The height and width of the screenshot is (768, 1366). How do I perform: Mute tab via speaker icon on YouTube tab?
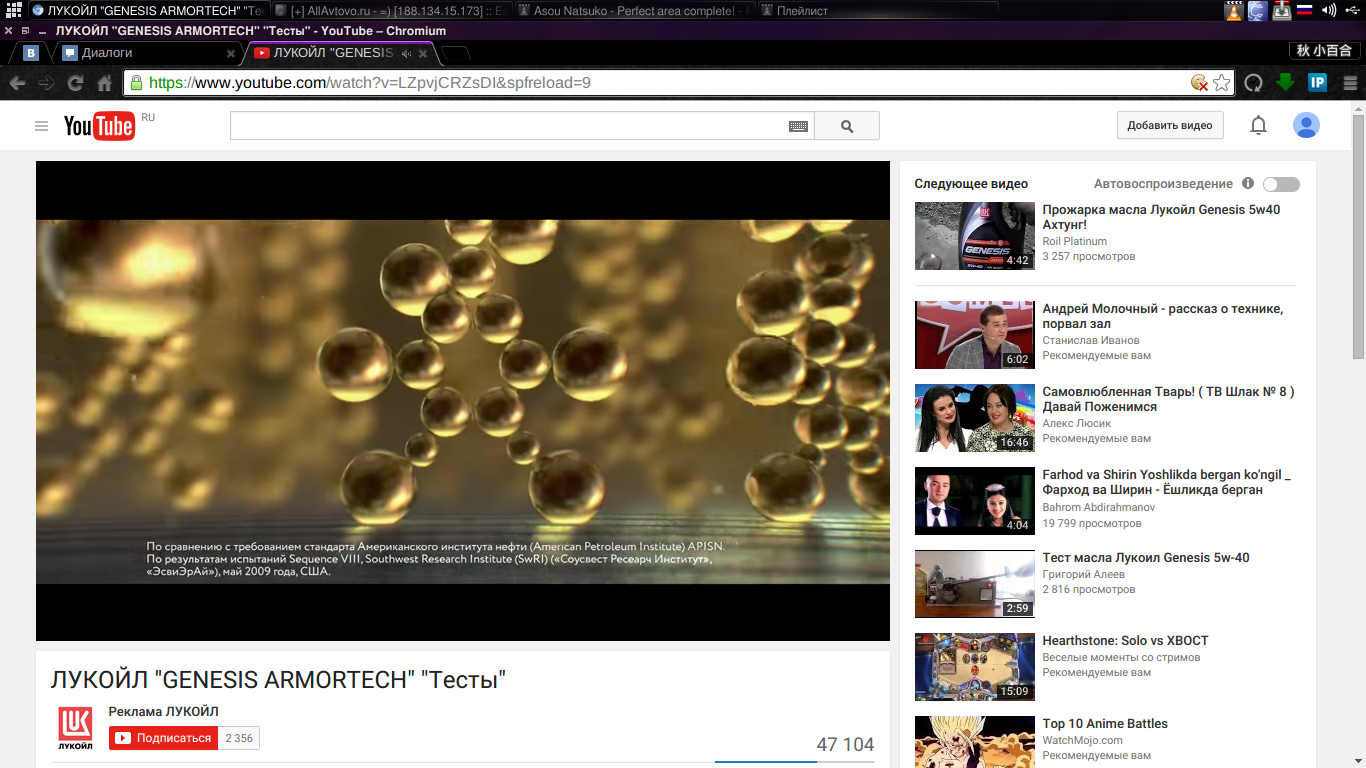(x=406, y=53)
